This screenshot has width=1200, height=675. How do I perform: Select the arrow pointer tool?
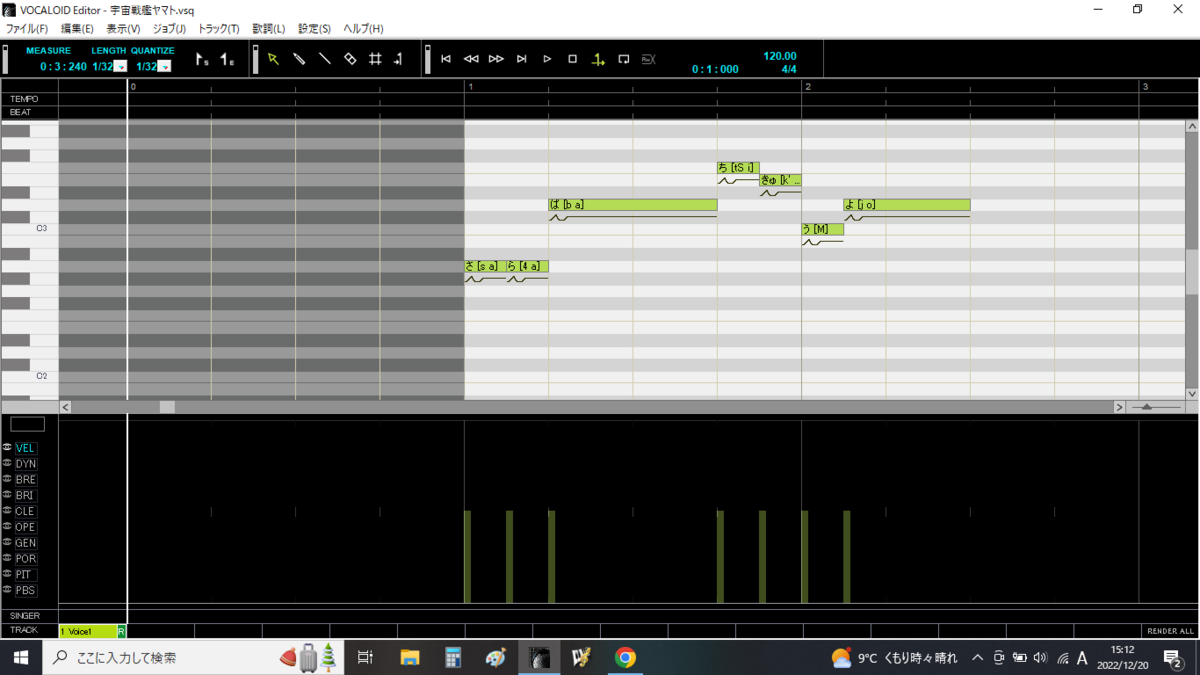pos(273,59)
